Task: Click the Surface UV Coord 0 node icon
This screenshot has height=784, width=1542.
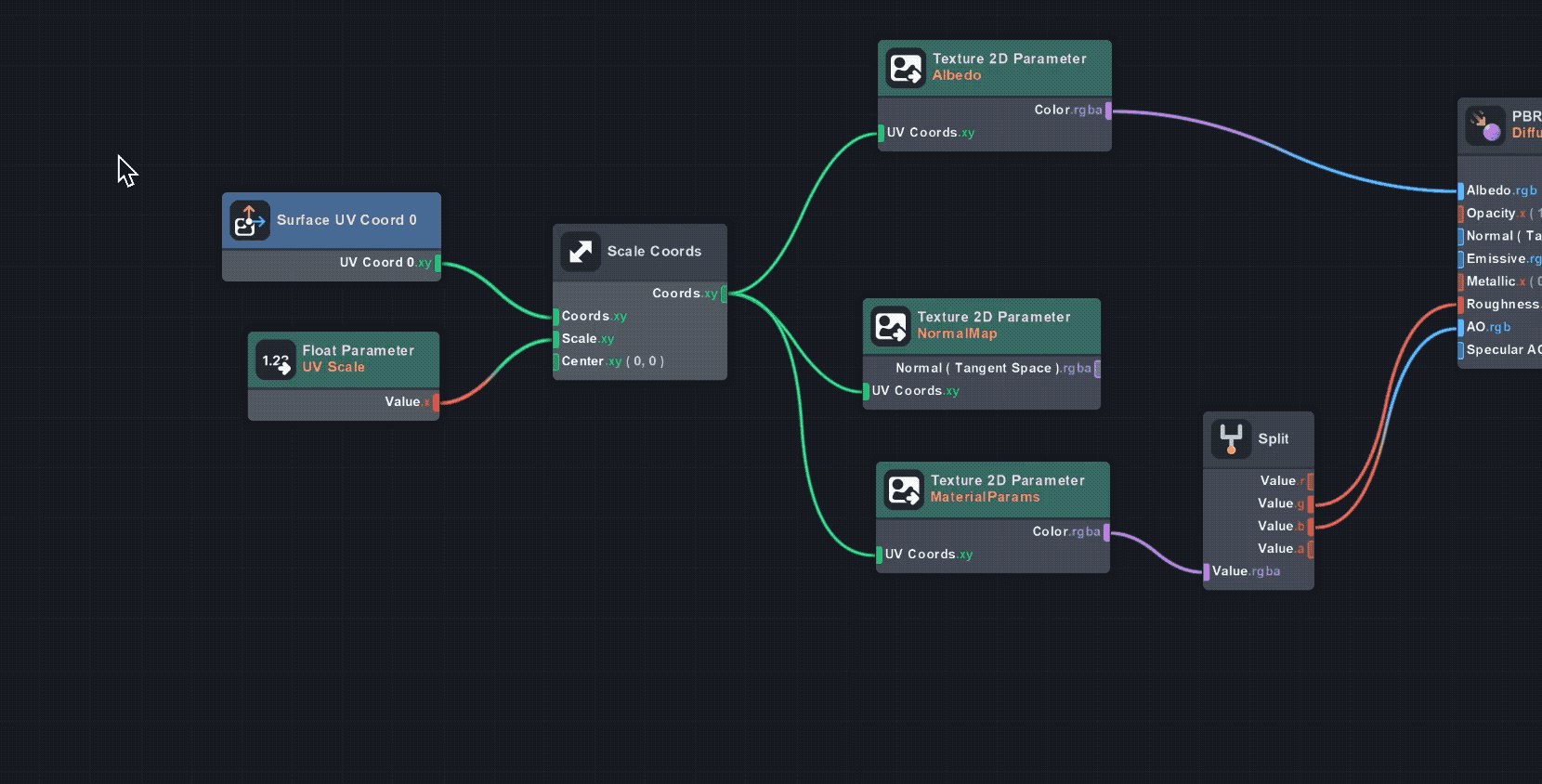Action: [x=250, y=221]
